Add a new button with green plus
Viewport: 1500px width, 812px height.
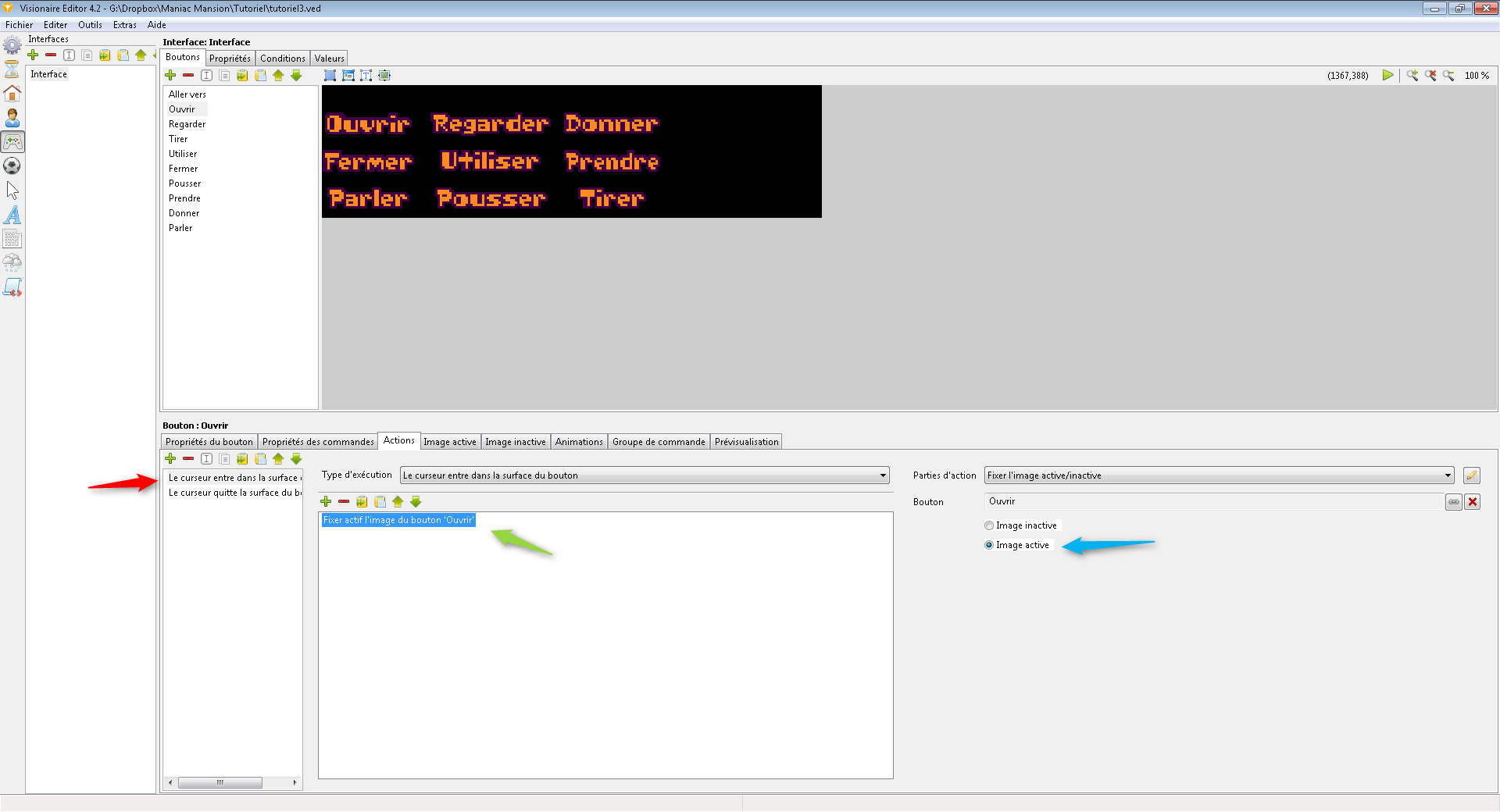[170, 76]
